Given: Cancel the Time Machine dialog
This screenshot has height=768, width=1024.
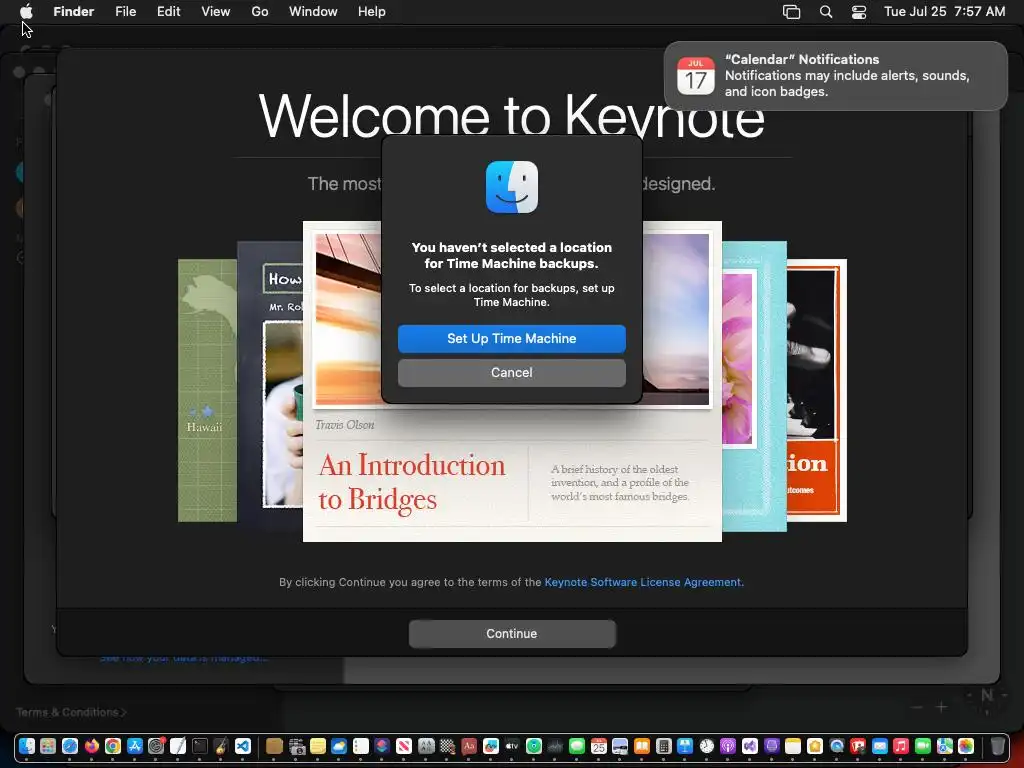Looking at the screenshot, I should coord(511,372).
